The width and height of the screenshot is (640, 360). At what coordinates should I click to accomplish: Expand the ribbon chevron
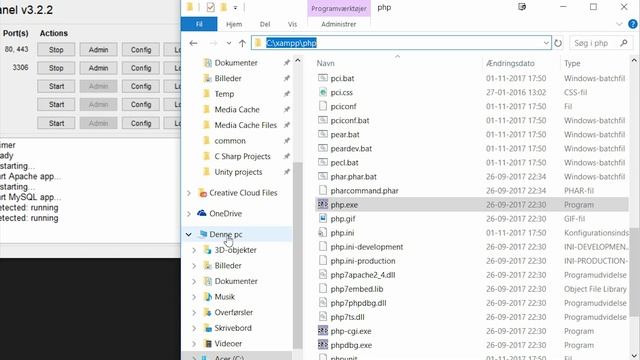[x=619, y=24]
